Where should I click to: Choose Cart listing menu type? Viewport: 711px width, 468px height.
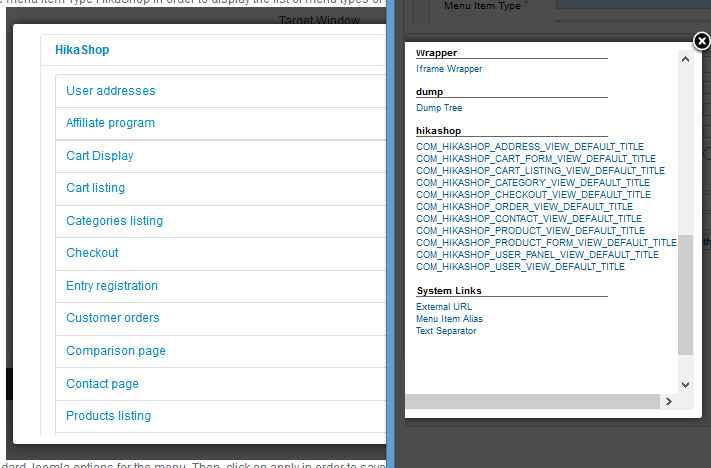click(x=96, y=188)
